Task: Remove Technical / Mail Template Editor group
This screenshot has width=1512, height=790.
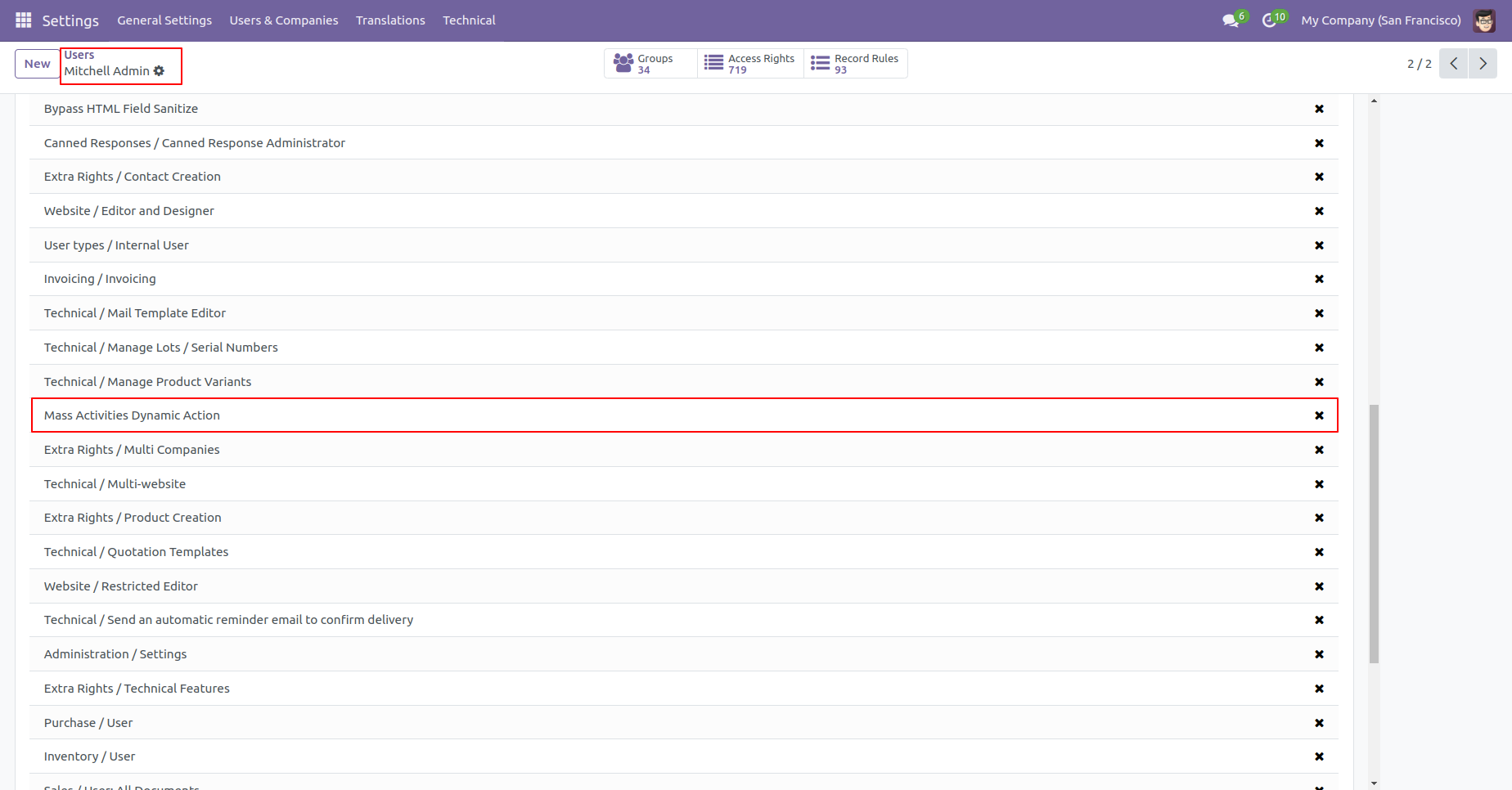Action: coord(1319,313)
